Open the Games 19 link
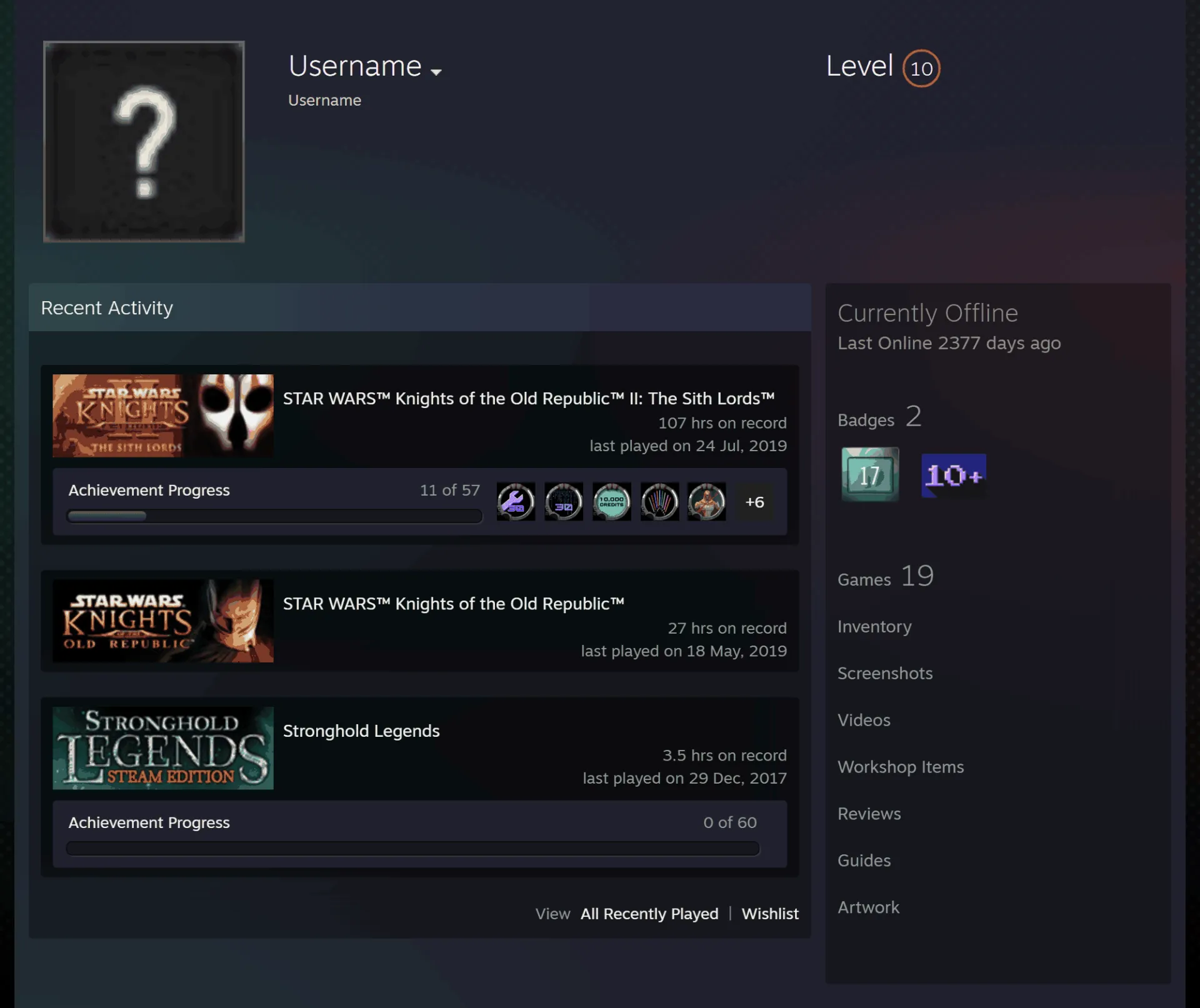 (x=886, y=577)
